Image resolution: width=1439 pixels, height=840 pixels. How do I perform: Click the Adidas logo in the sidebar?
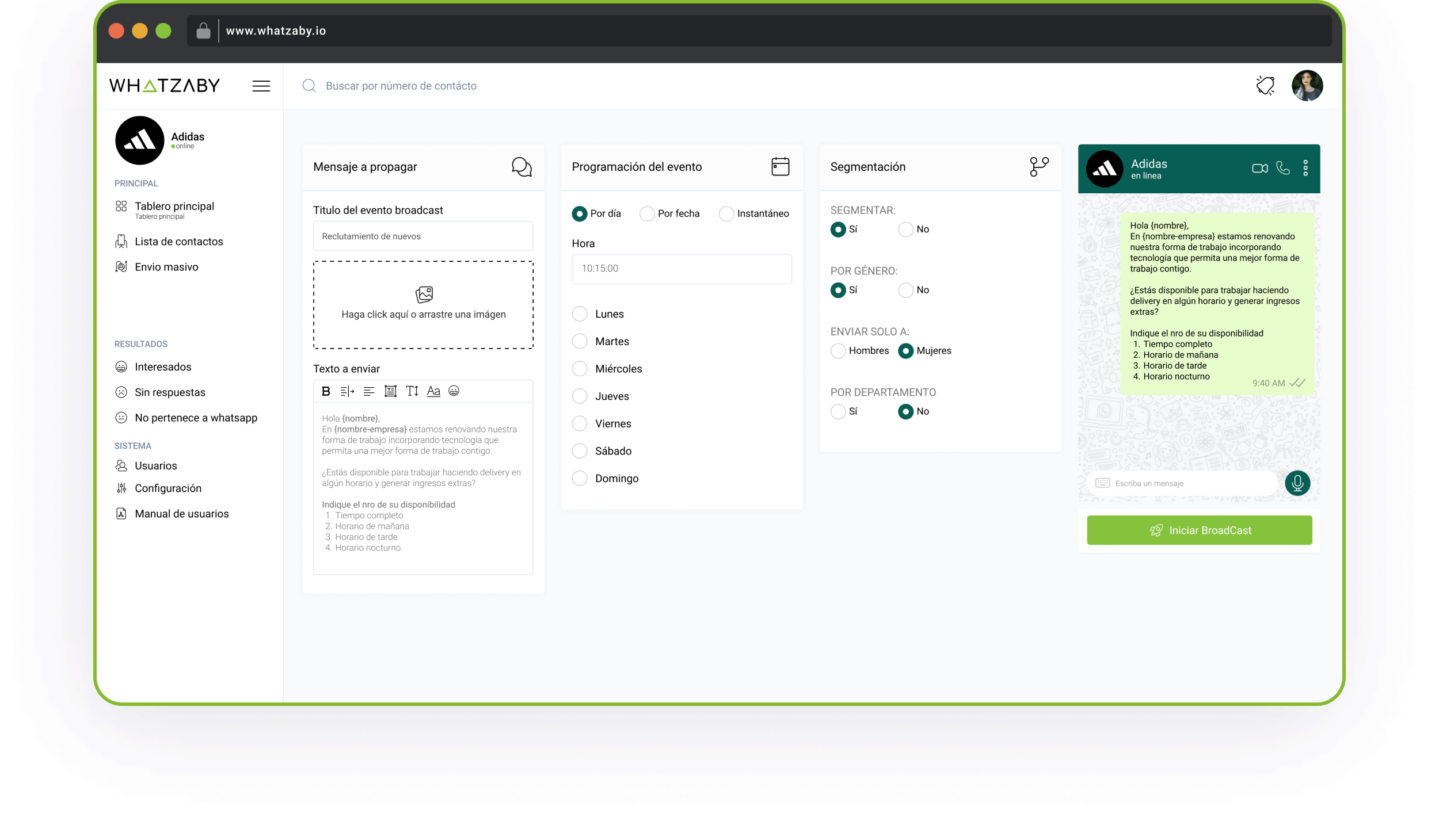pos(140,140)
